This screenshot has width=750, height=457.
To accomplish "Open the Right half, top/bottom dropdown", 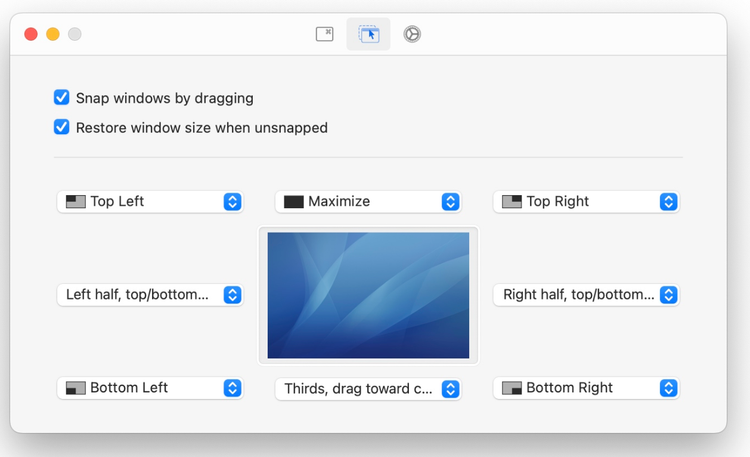I will point(586,295).
